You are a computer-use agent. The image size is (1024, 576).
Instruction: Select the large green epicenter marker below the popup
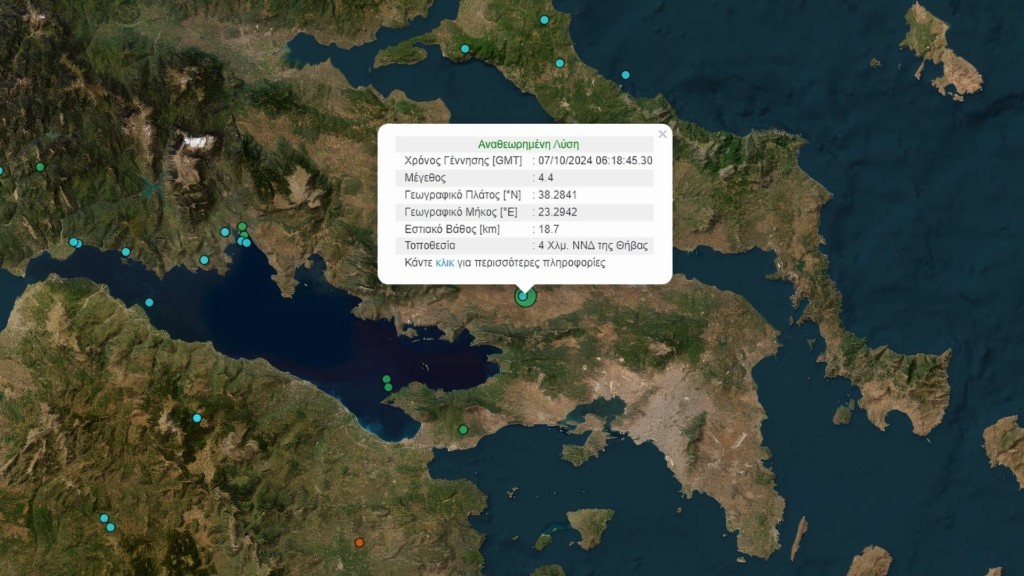[525, 296]
